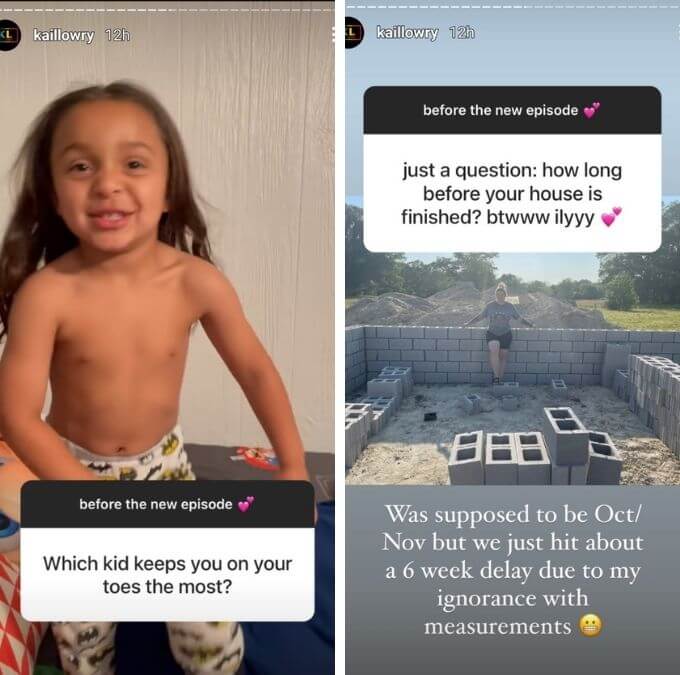Click the hearts emoji in right sticker header
Image resolution: width=680 pixels, height=675 pixels.
click(592, 110)
